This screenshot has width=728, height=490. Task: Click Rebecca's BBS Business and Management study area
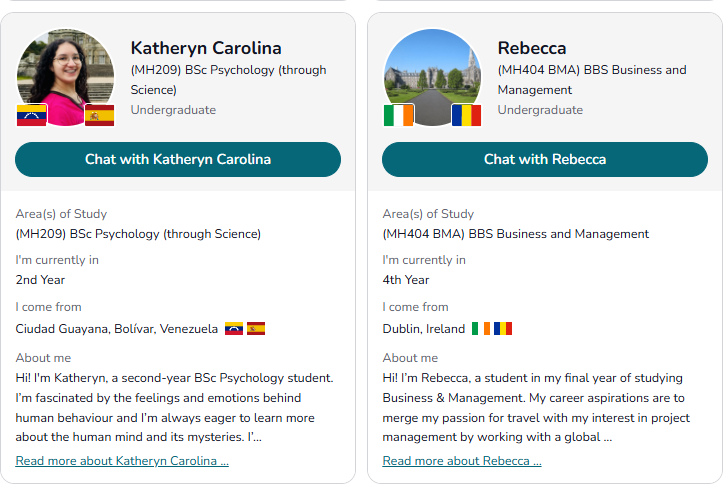(x=515, y=234)
